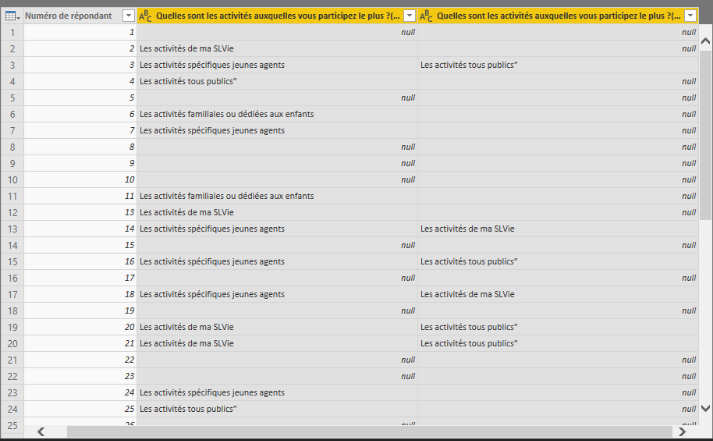713x441 pixels.
Task: Click 'Les activités de ma SLVie' in row 2
Action: (x=186, y=49)
